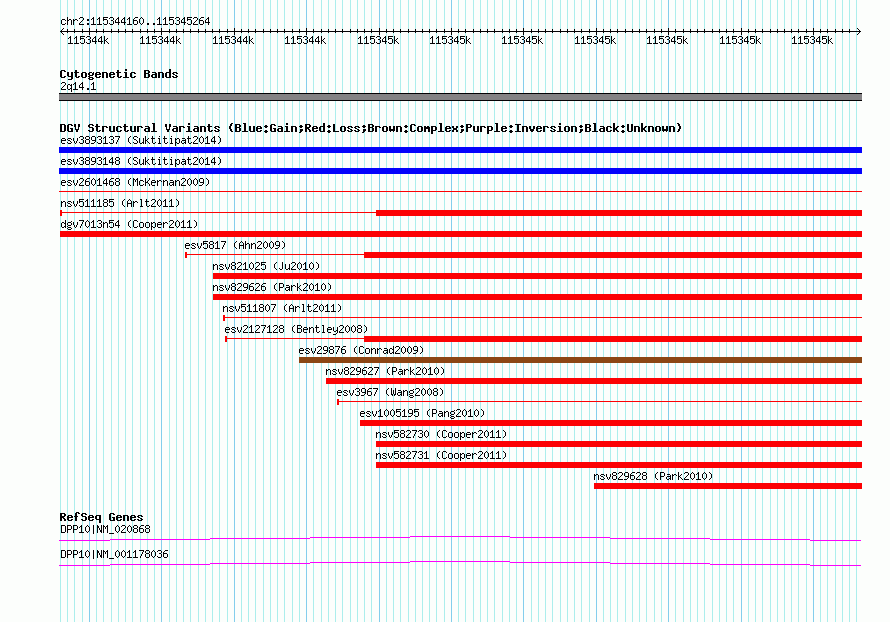Click the esv3893137 (Suktitipat2014) variant label

tap(141, 140)
